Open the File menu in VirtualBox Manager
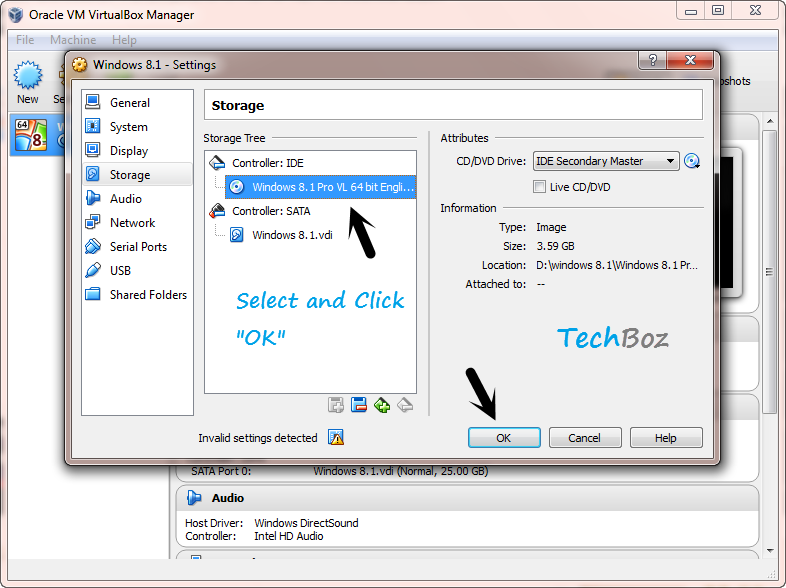The image size is (786, 588). (25, 40)
